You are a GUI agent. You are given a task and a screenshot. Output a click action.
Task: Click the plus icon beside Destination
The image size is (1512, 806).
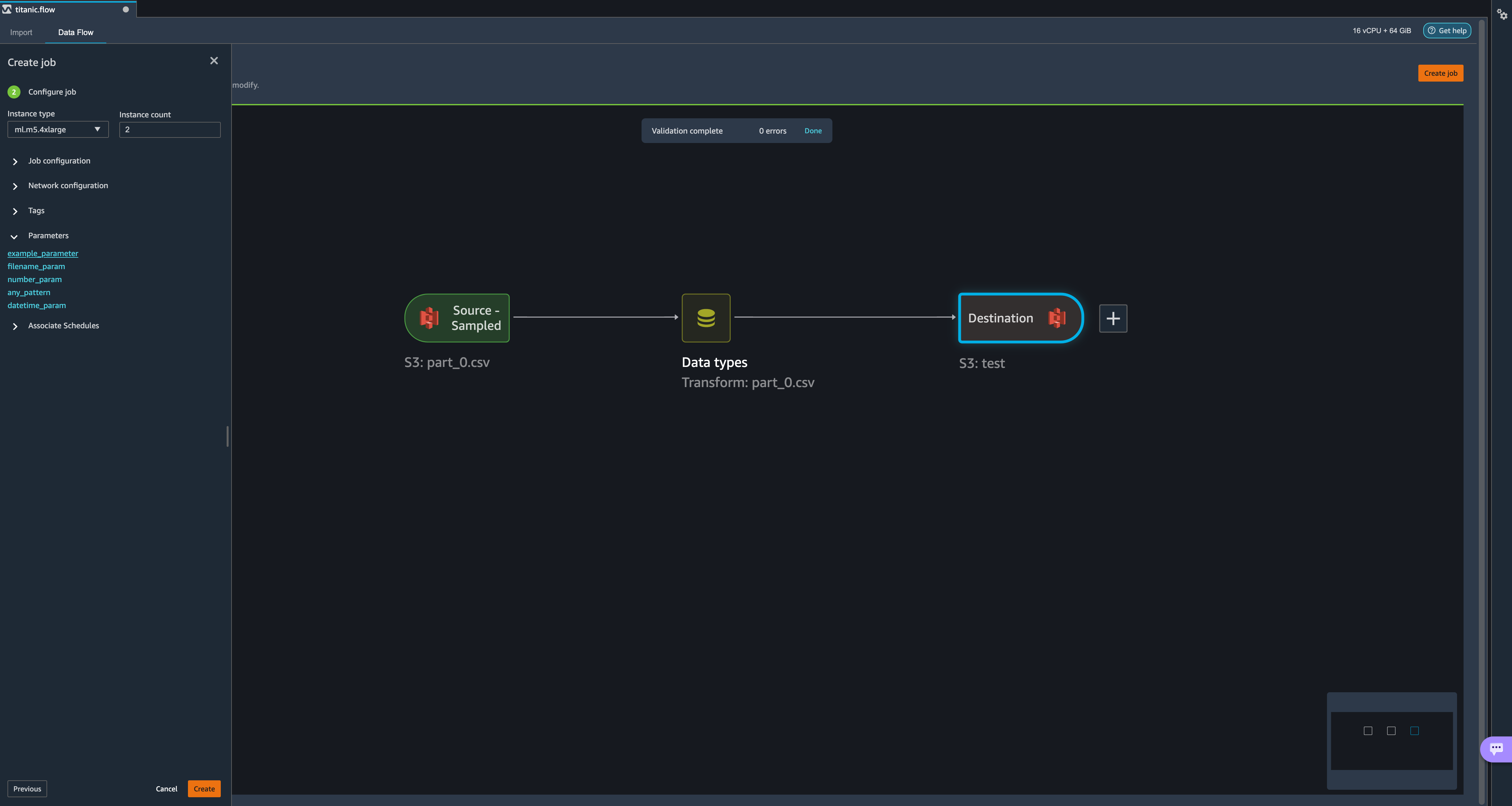[x=1113, y=318]
